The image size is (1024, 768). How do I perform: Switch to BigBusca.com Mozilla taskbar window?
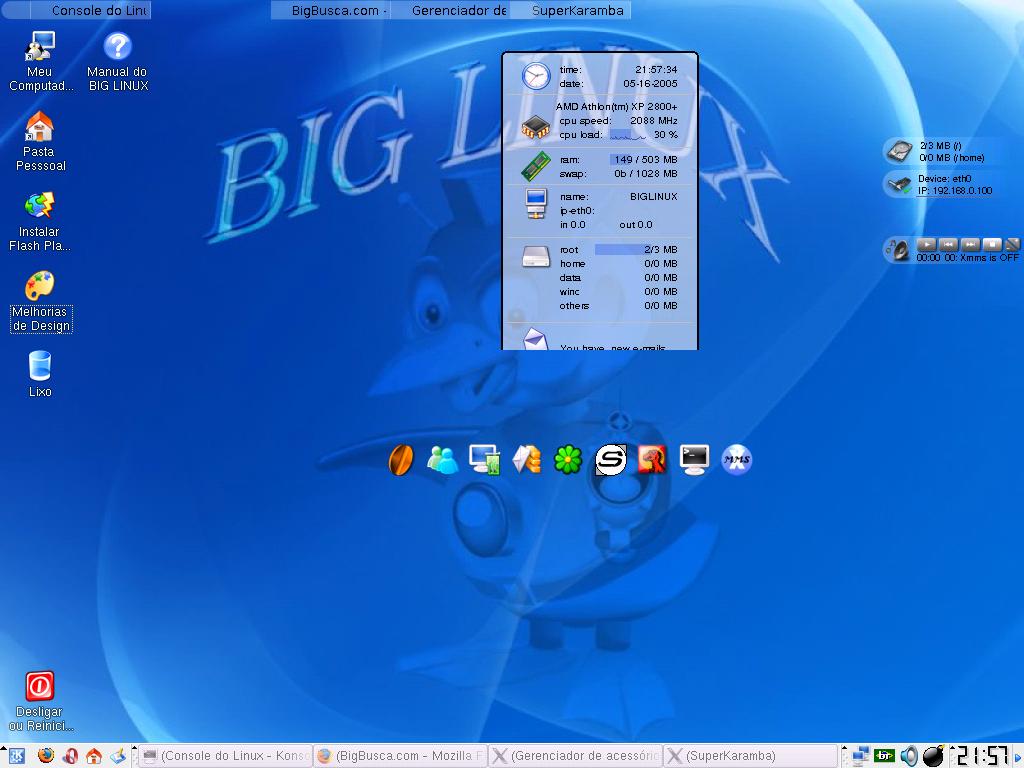pos(401,756)
